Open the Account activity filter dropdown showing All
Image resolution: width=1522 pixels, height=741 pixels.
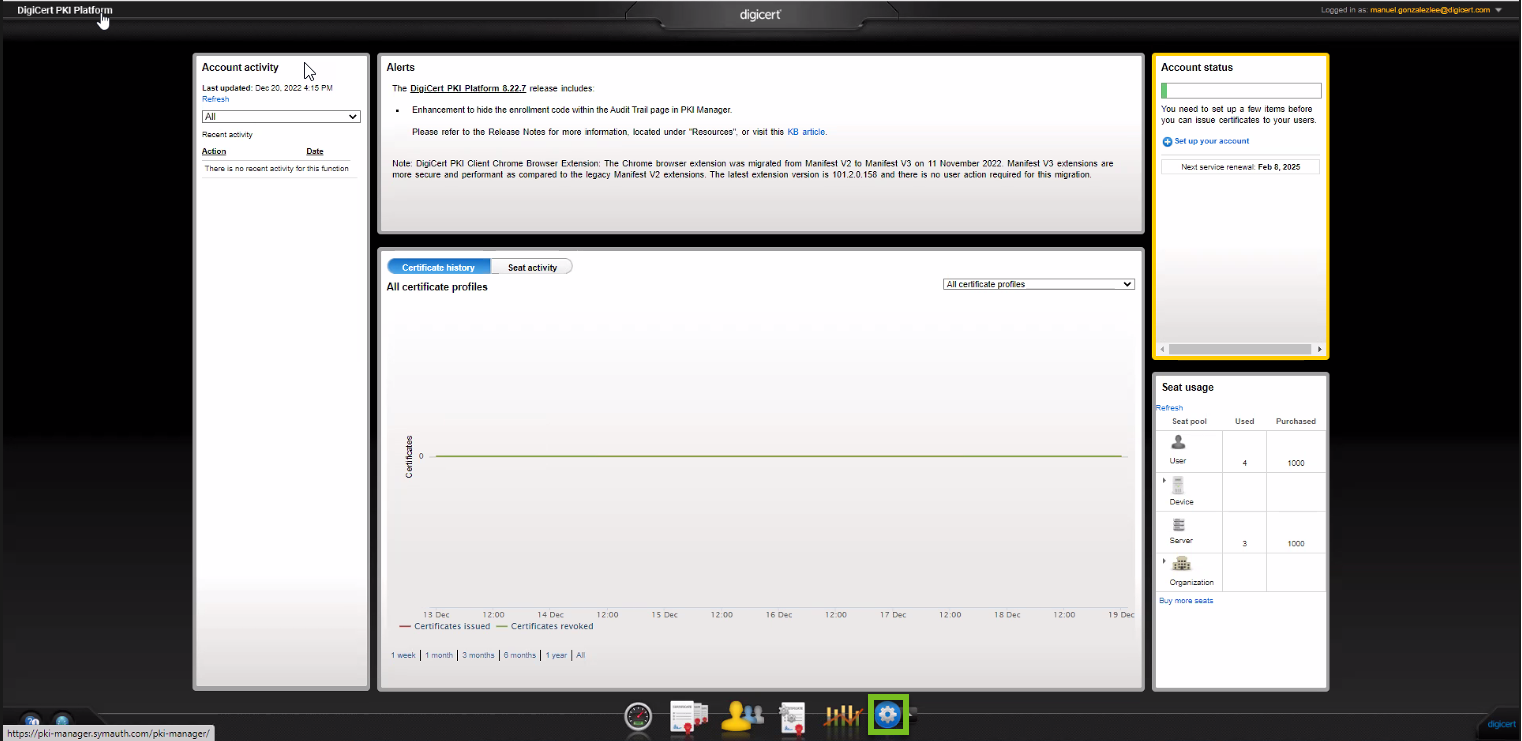pos(281,117)
